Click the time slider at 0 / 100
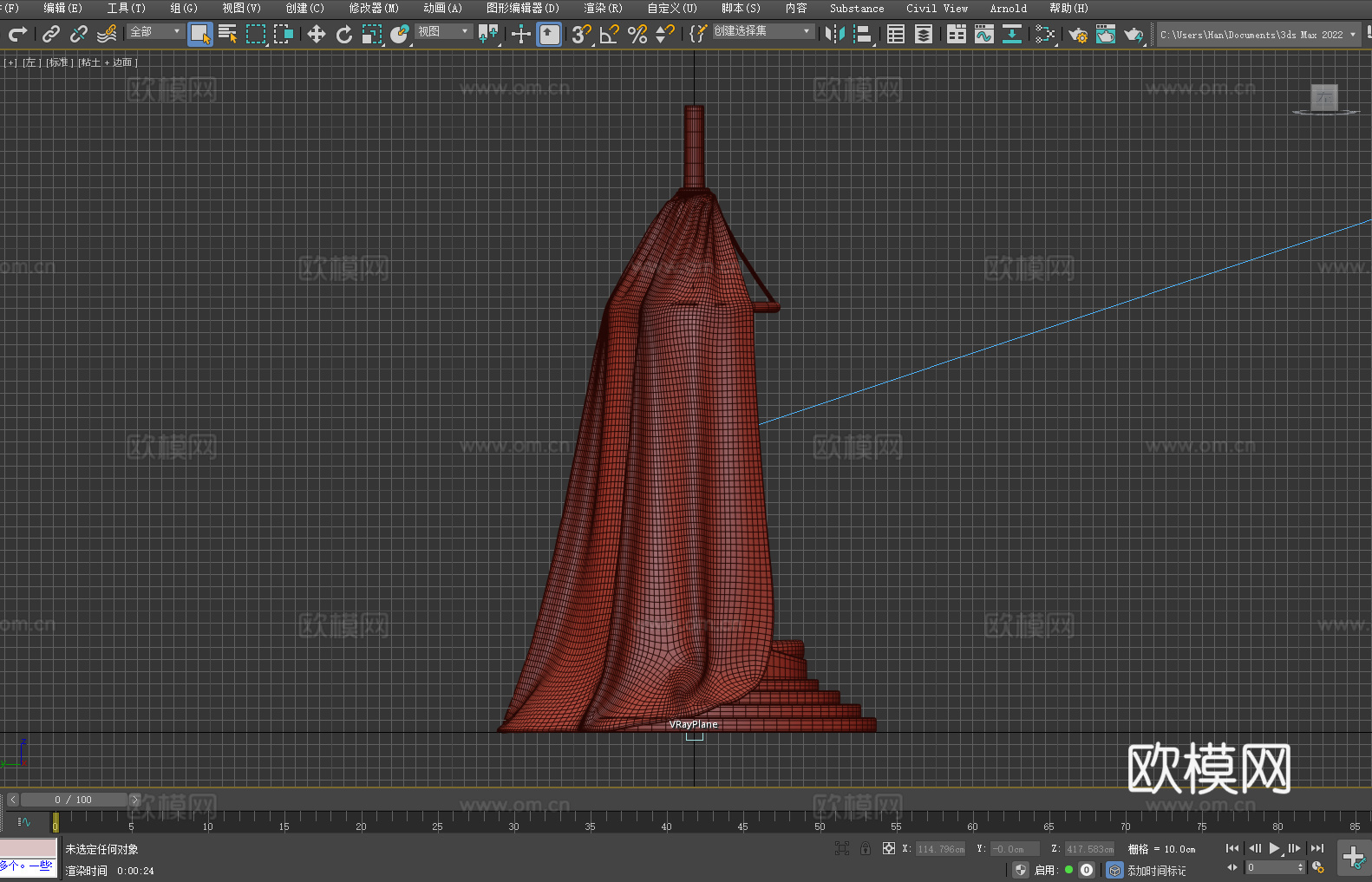 point(74,800)
